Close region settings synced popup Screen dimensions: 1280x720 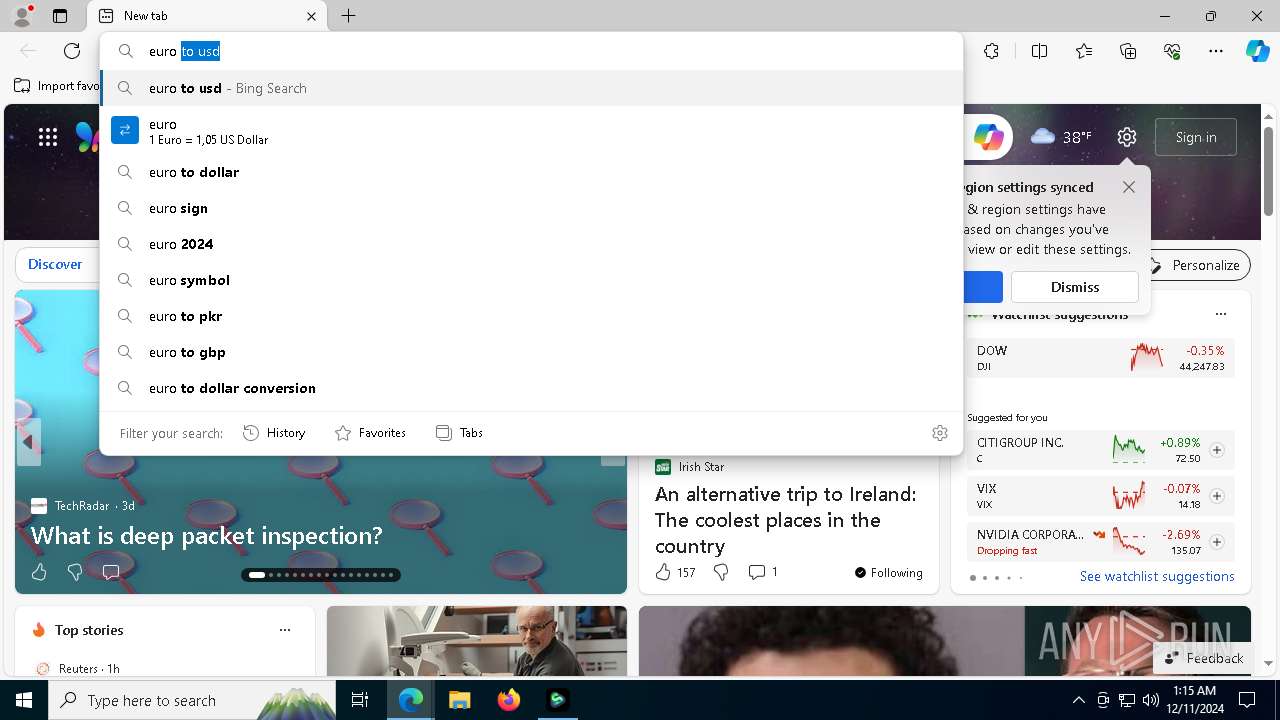tap(1129, 187)
